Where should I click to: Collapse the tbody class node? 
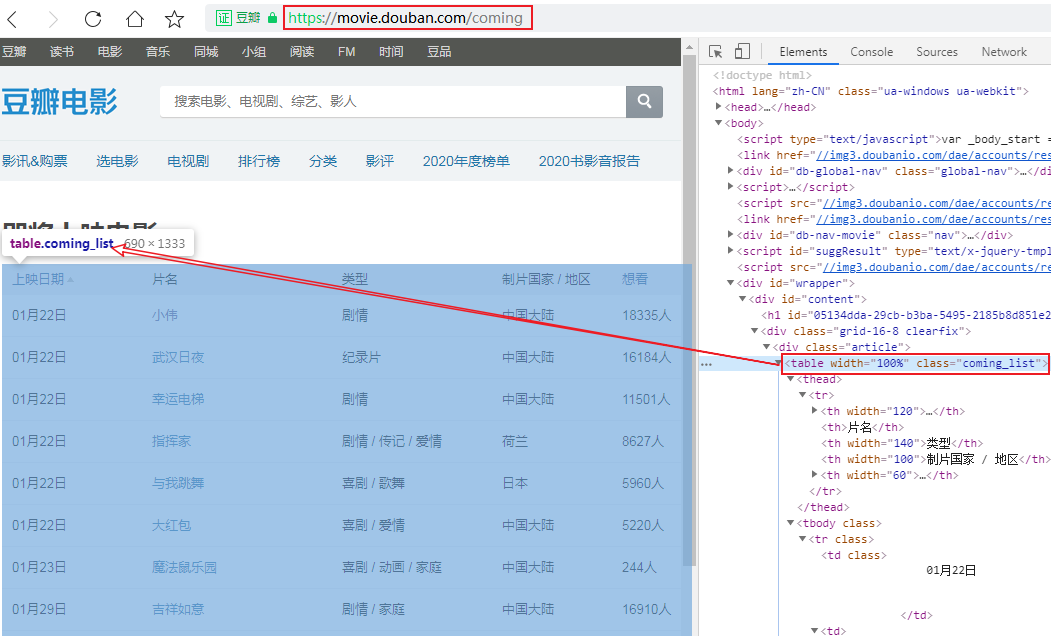(x=791, y=523)
